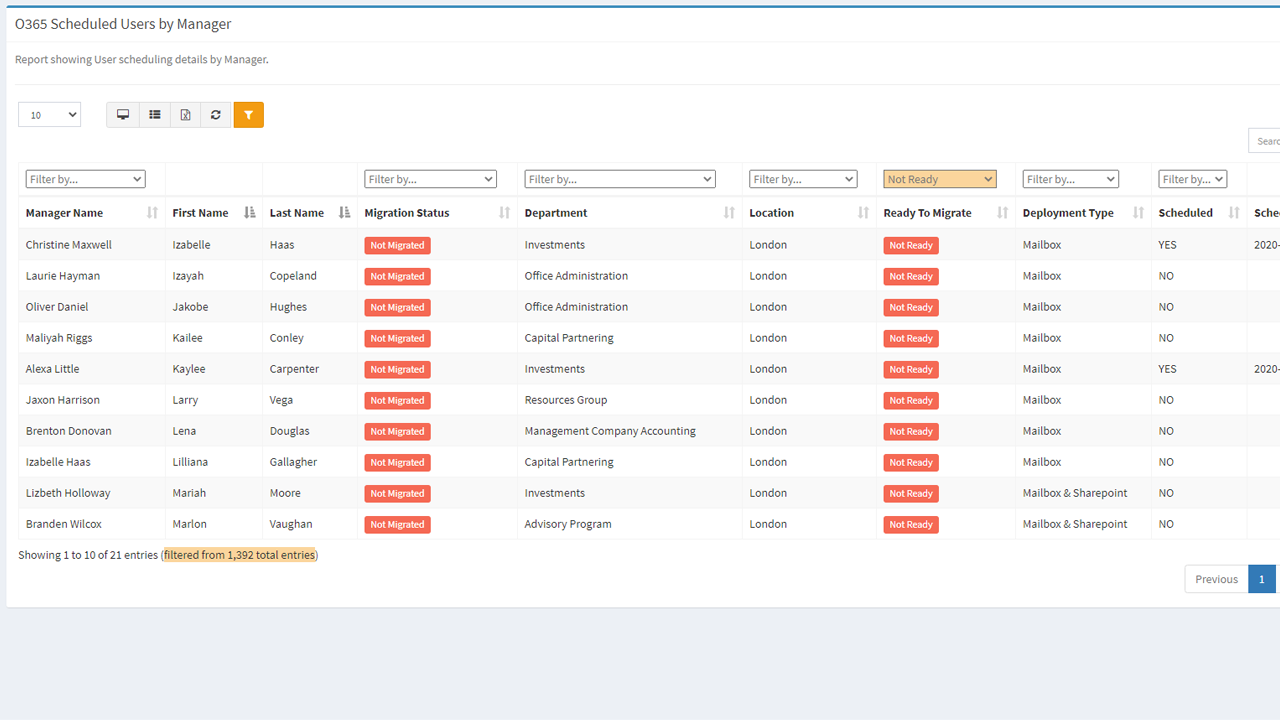The image size is (1280, 720).
Task: Open the orange filter toggle icon
Action: click(248, 114)
